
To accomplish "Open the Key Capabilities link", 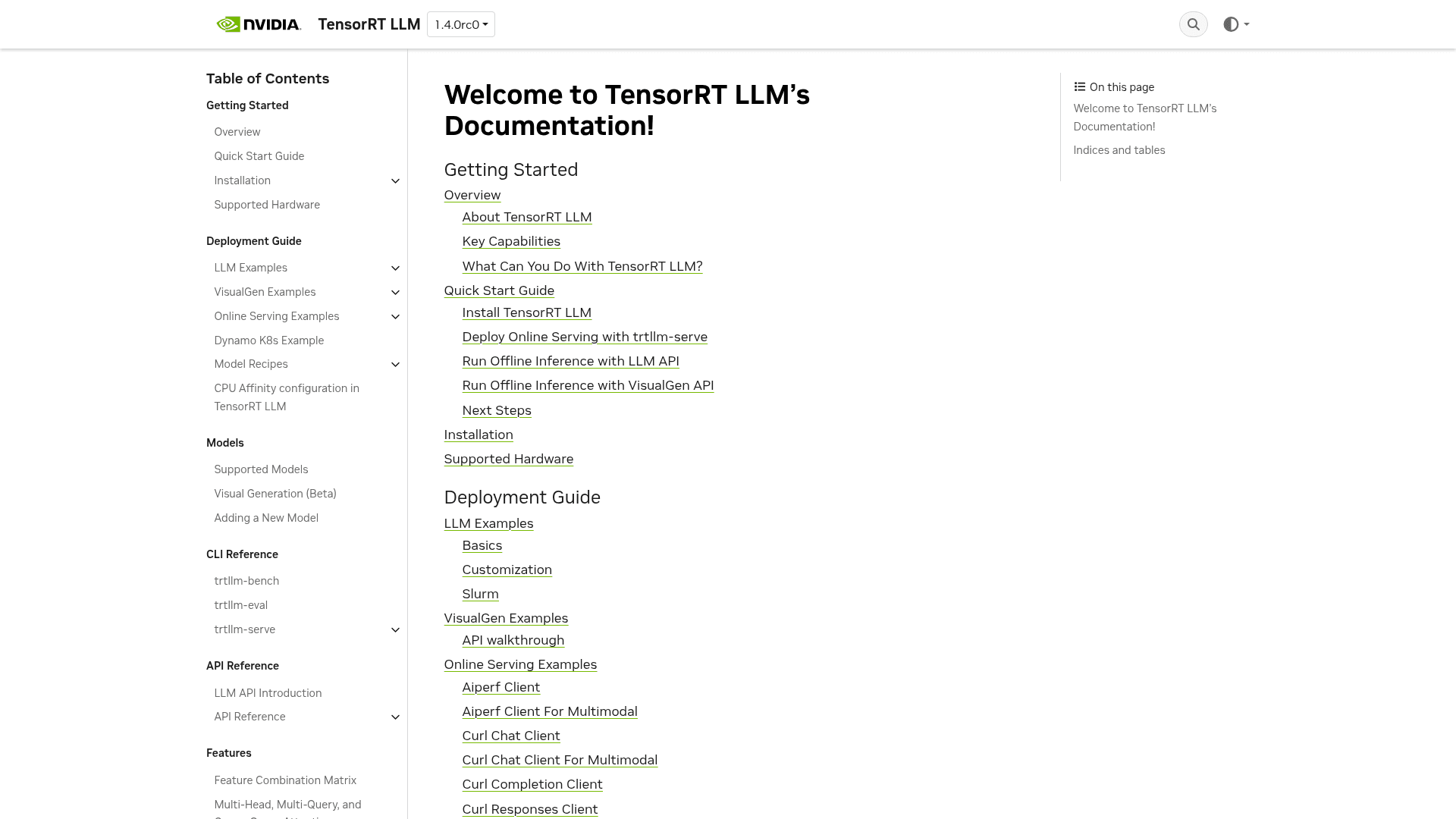I will [510, 241].
